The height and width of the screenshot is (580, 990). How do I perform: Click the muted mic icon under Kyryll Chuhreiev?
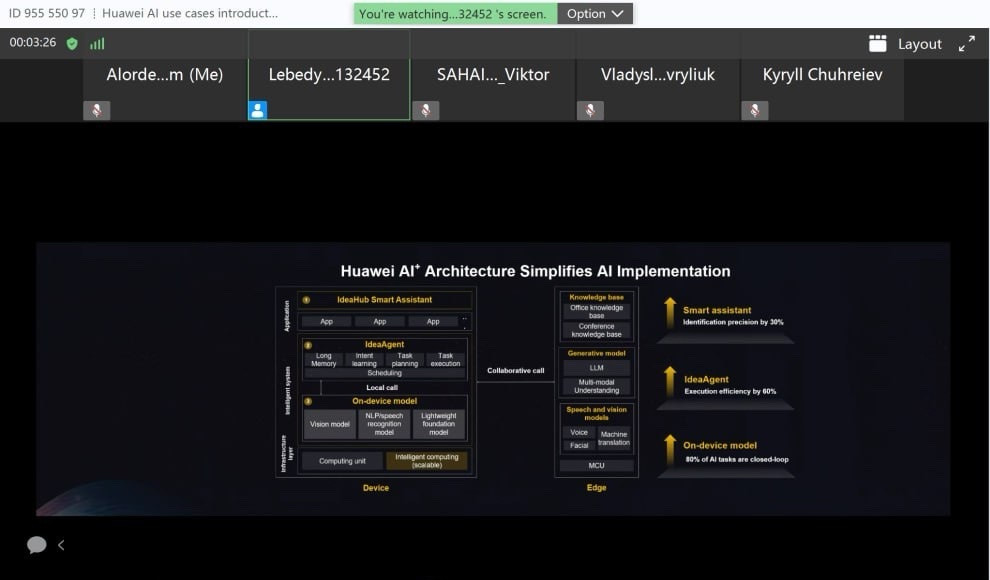(754, 110)
